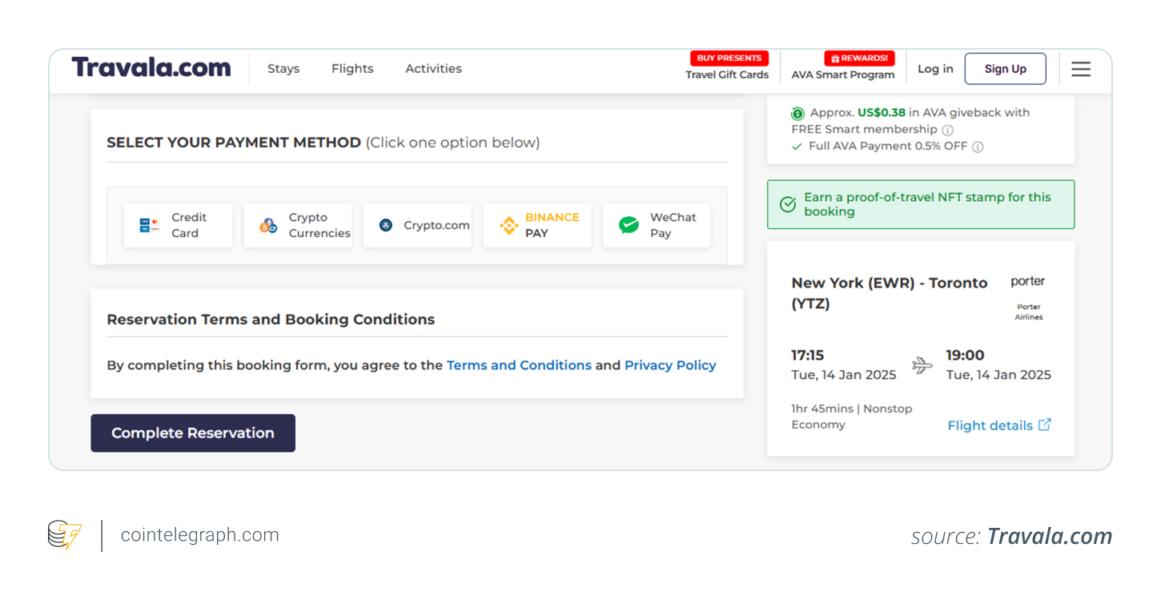Click 'Earn a proof-of-travel NFT stamp' banner
The height and width of the screenshot is (600, 1161).
(920, 204)
